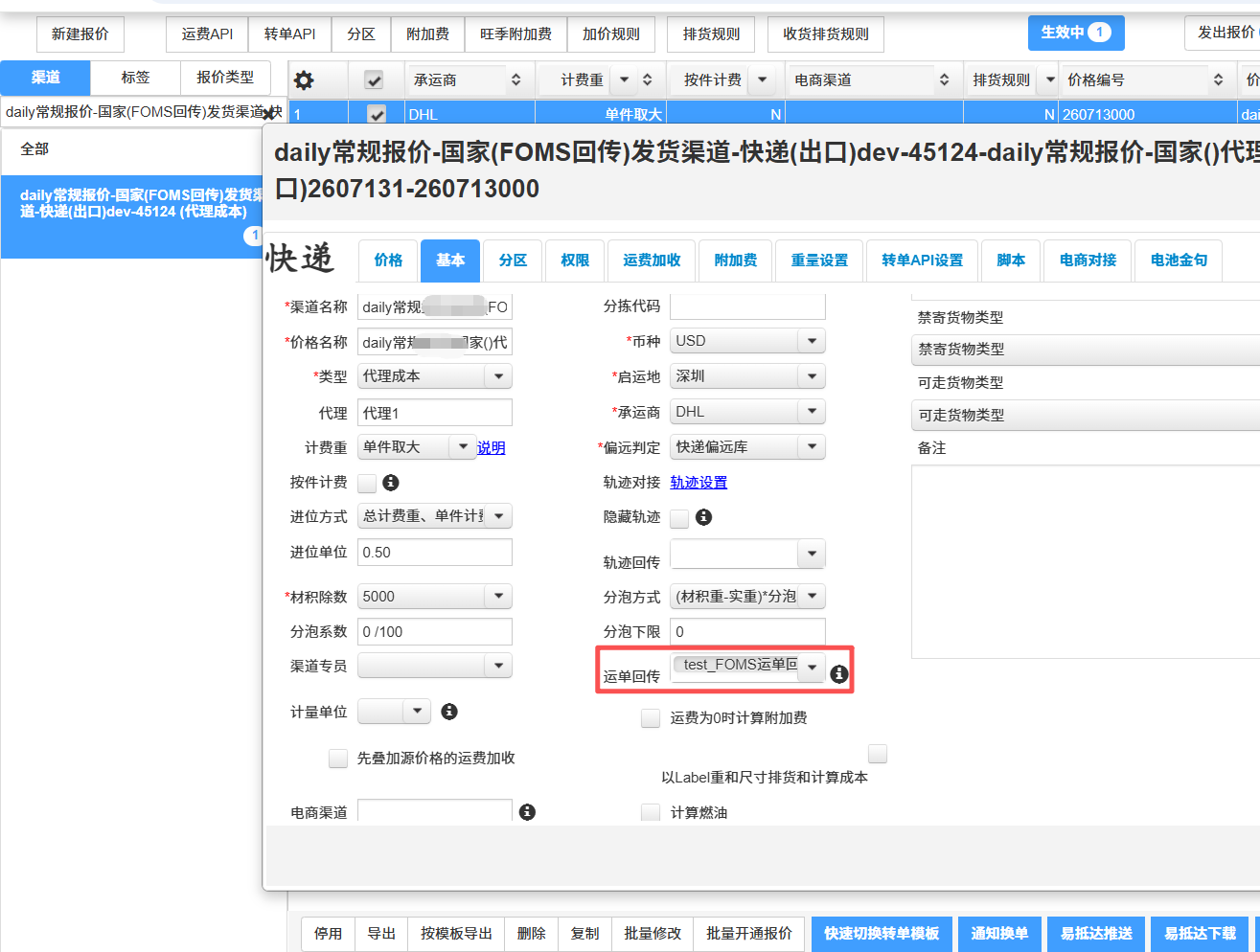Viewport: 1260px width, 952px height.
Task: Click inside the 备注 text area
Action: 1086,562
